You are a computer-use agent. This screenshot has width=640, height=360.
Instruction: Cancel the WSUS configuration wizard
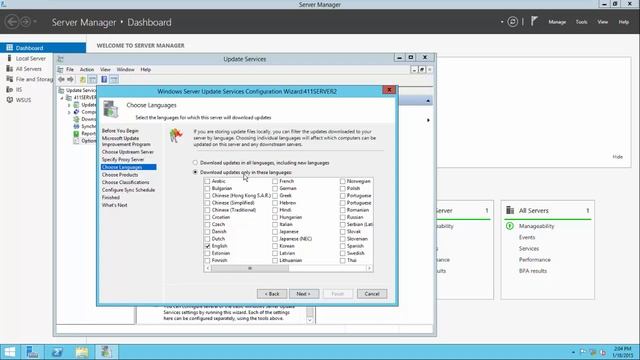pos(372,294)
